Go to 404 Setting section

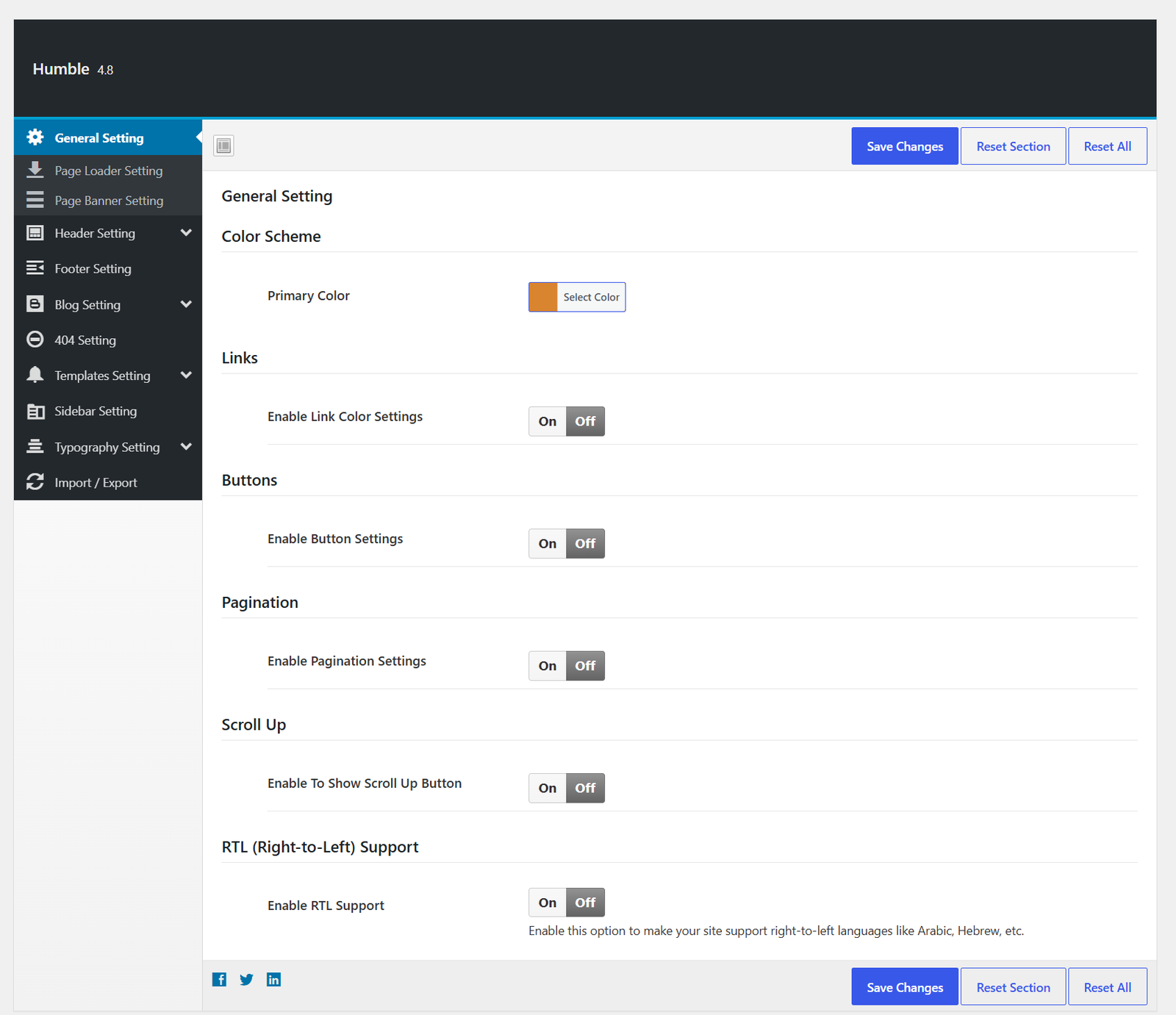(x=108, y=340)
